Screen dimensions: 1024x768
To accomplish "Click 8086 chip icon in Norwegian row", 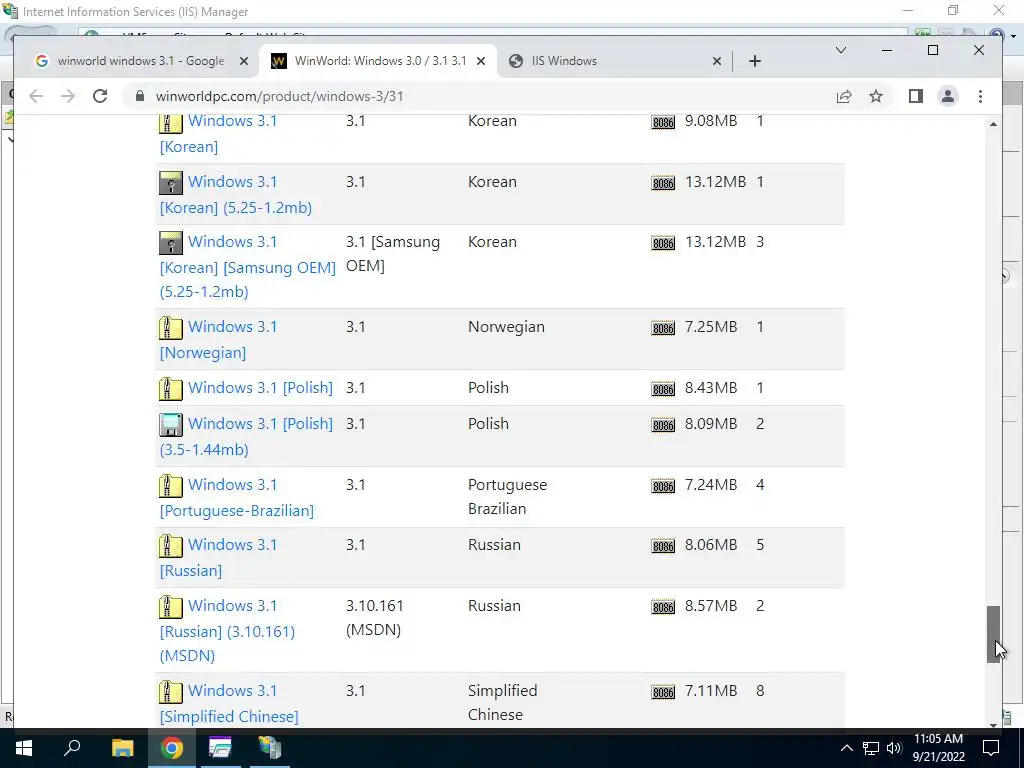I will coord(663,328).
